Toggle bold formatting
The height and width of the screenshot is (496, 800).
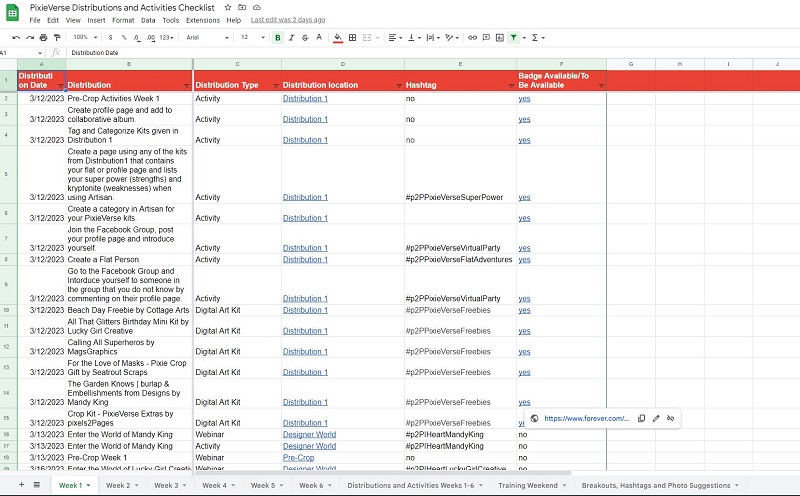tap(278, 38)
